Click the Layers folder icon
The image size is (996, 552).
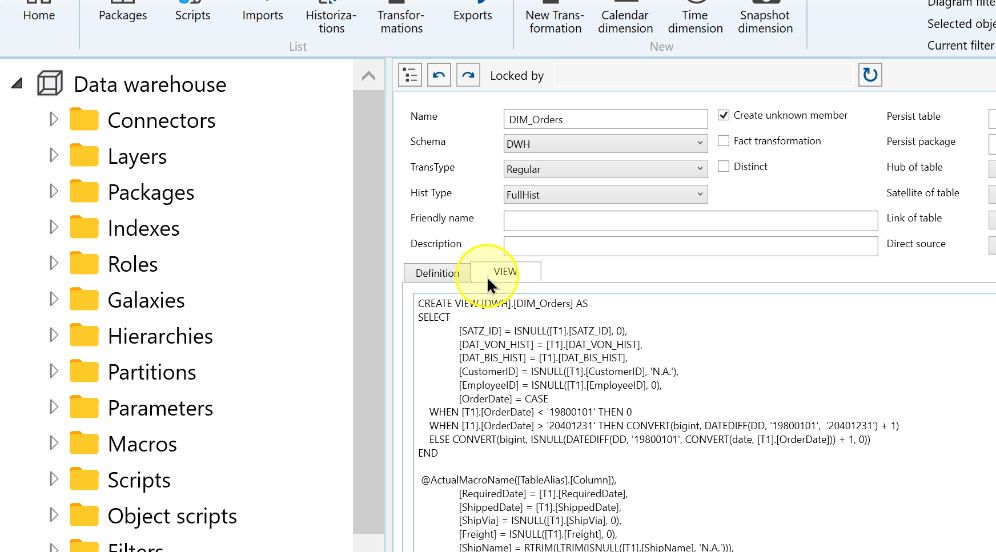point(84,156)
